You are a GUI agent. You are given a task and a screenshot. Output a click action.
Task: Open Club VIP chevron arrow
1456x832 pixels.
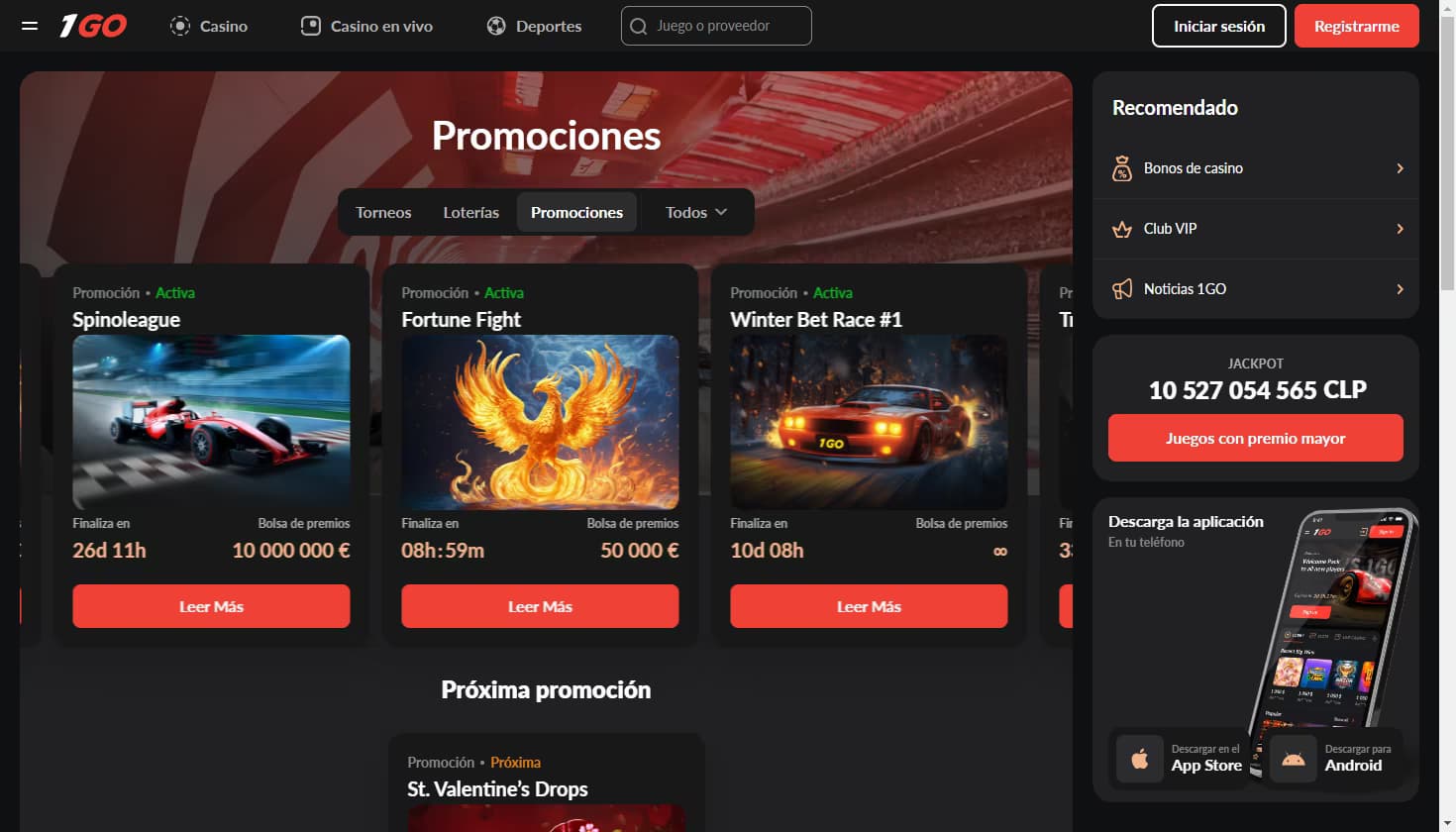click(x=1400, y=229)
